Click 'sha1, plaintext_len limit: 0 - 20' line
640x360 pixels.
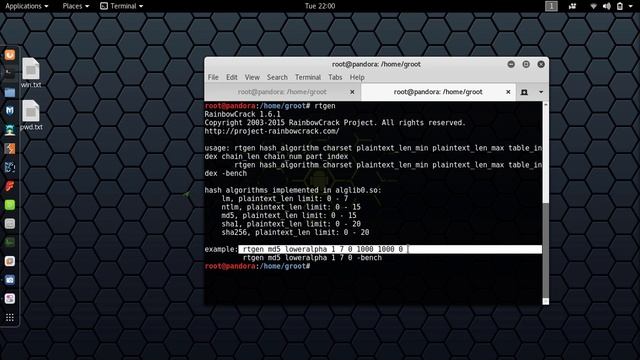291,224
